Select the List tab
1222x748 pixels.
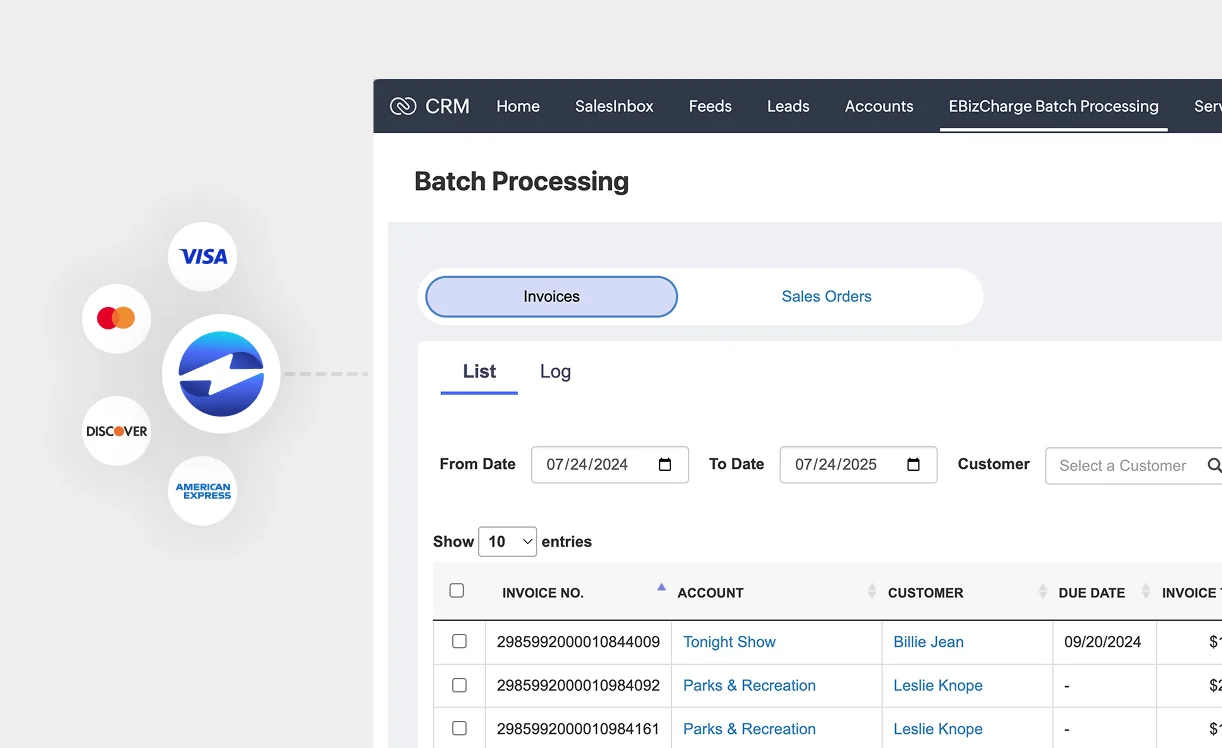[479, 371]
